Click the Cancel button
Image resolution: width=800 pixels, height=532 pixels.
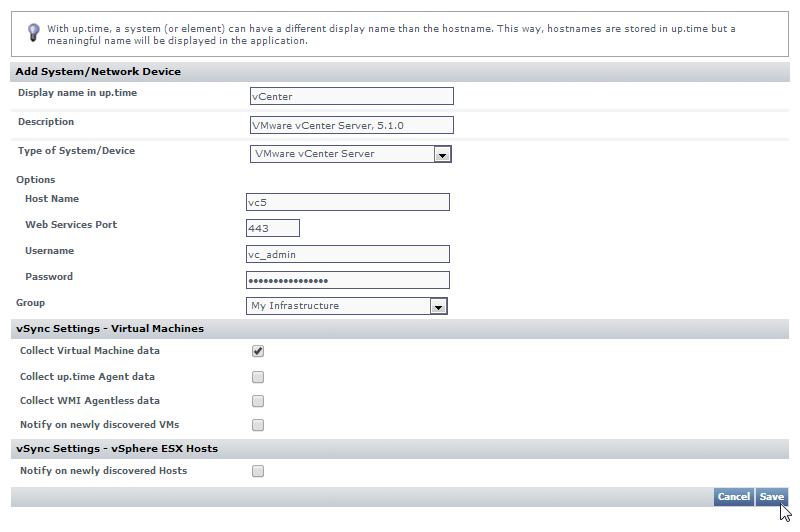tap(733, 497)
